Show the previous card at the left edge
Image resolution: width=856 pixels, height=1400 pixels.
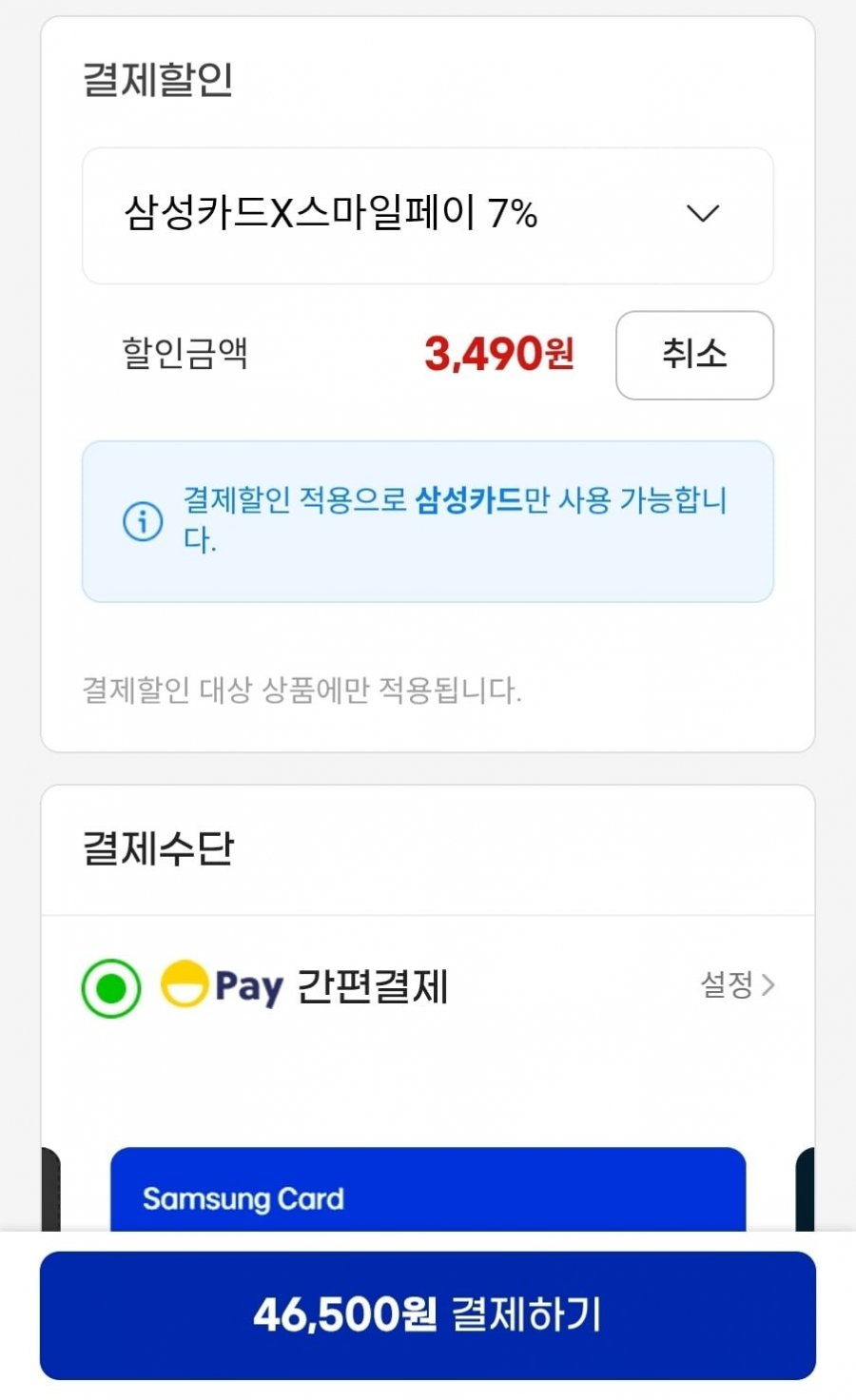pyautogui.click(x=49, y=1189)
